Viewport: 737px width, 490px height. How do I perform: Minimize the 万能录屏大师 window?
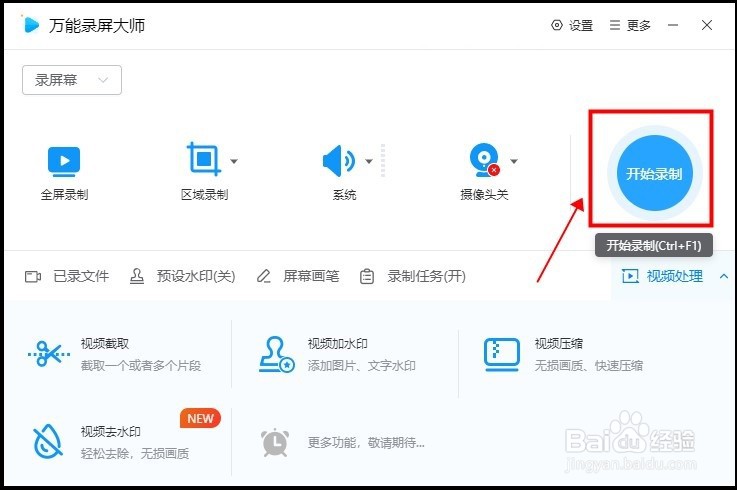pos(673,25)
